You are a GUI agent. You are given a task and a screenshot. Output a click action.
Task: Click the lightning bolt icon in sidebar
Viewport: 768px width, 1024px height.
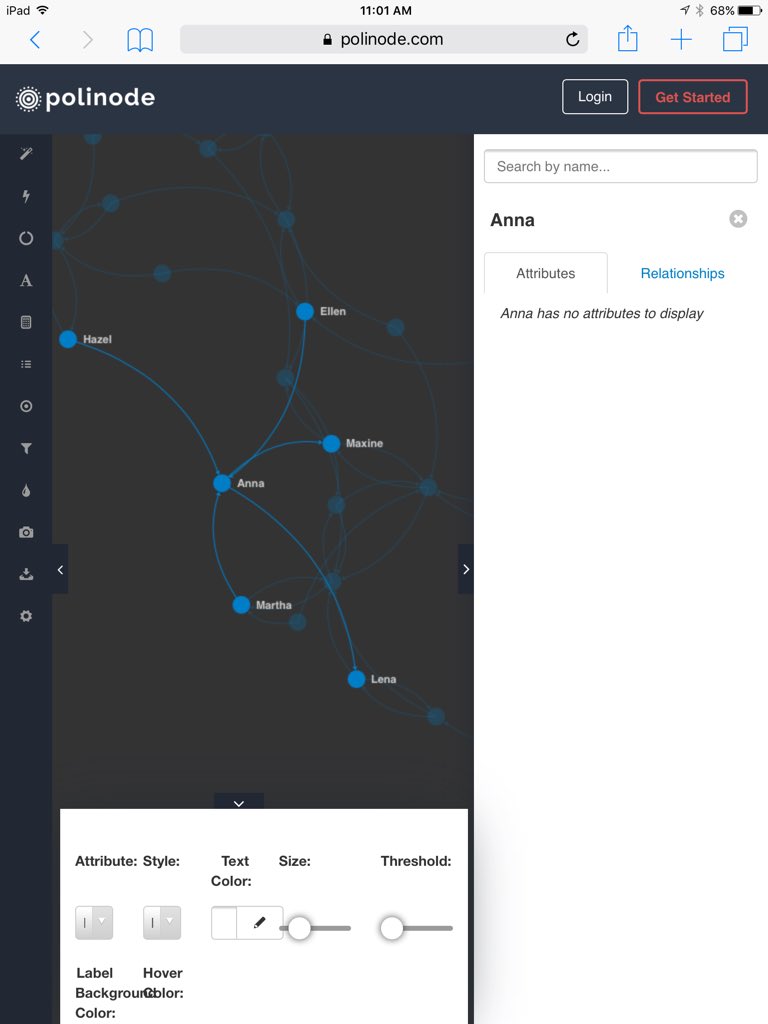tap(26, 196)
